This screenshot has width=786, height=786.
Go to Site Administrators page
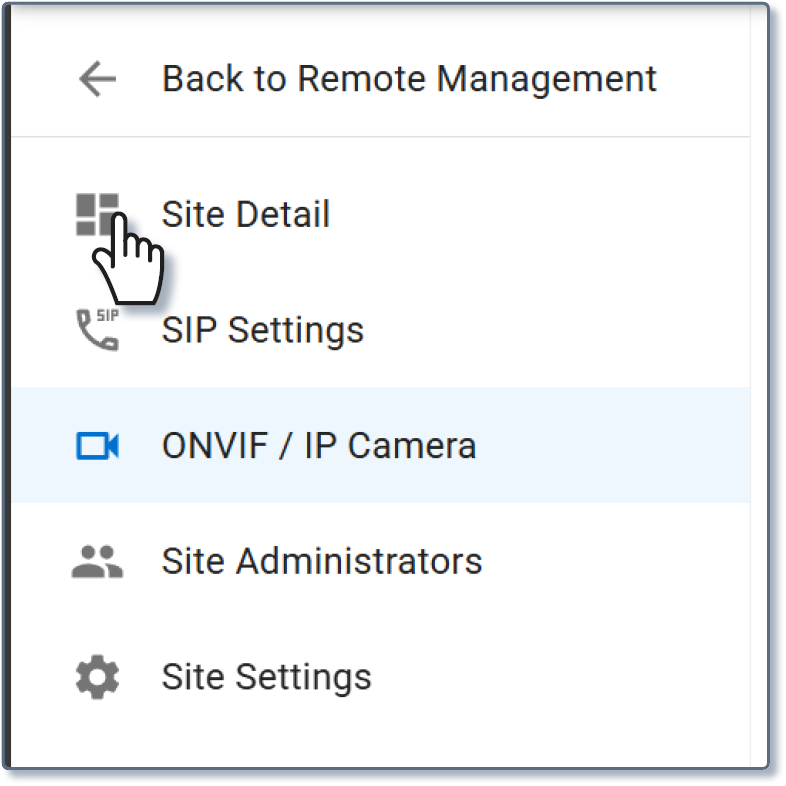321,562
